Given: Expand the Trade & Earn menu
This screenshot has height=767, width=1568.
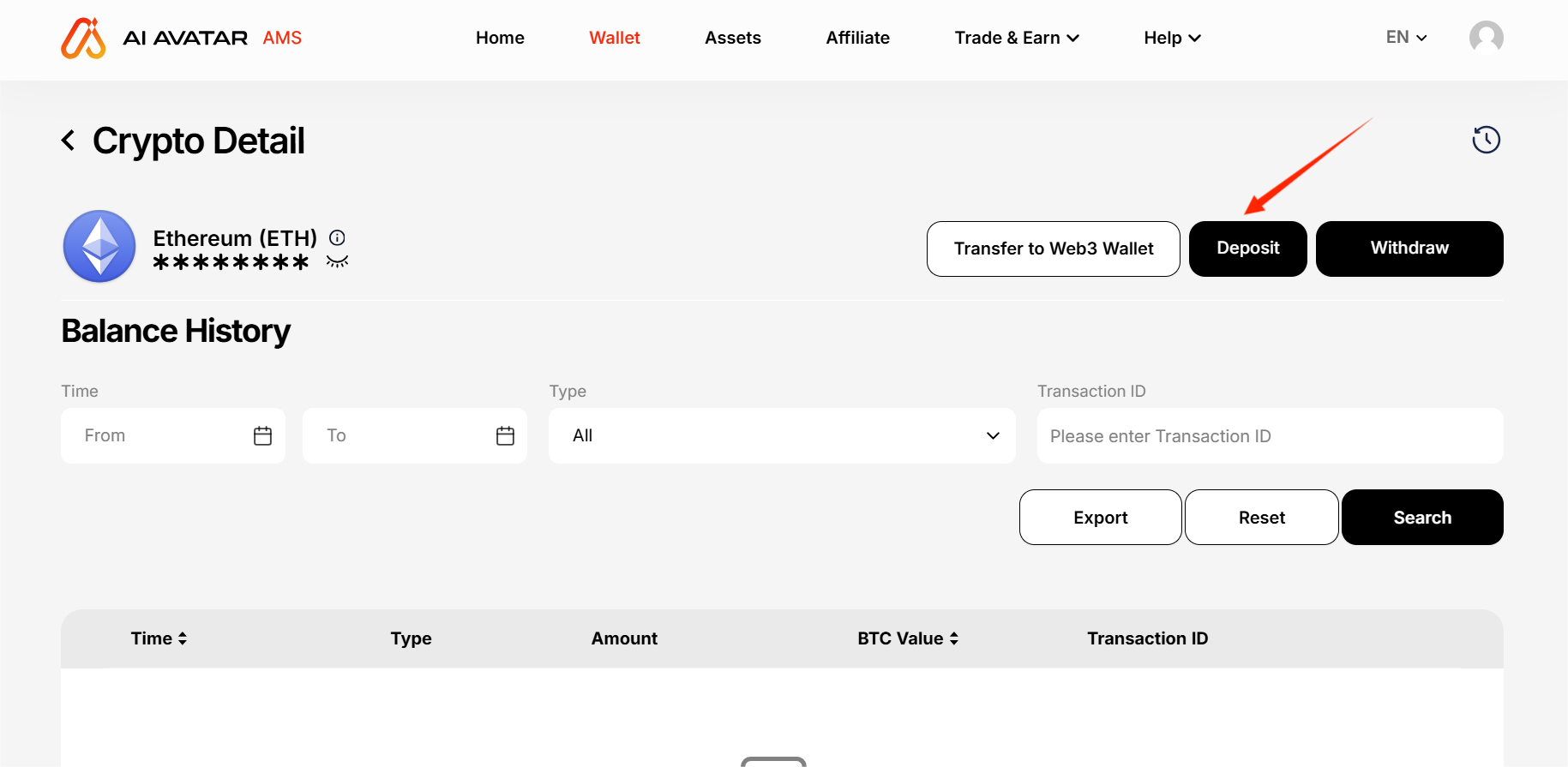Looking at the screenshot, I should (1017, 38).
